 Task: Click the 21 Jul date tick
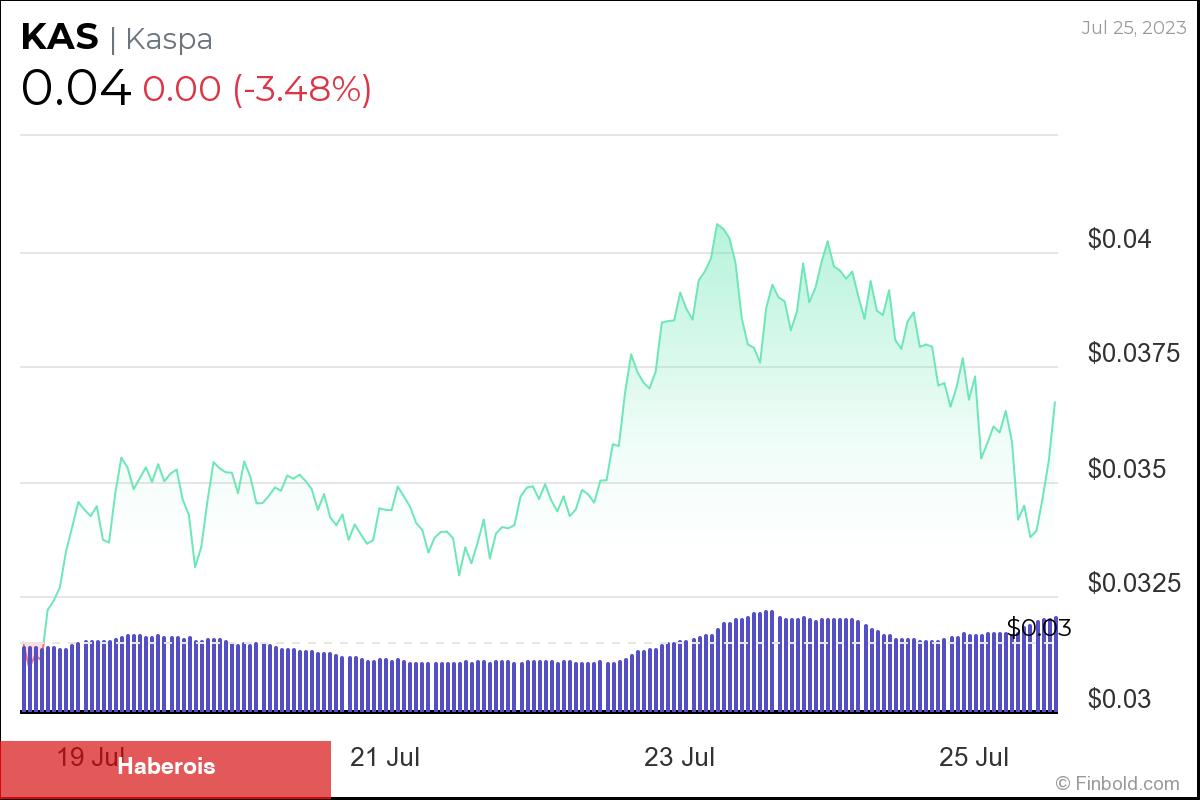[x=385, y=757]
